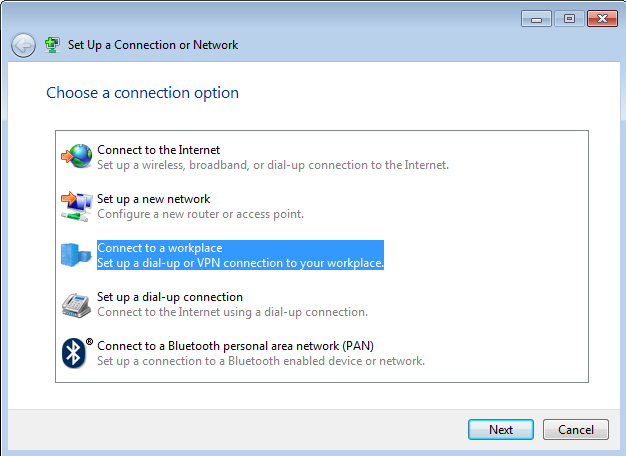The width and height of the screenshot is (626, 456).
Task: Choose 'Set up a new network' title
Action: point(153,199)
